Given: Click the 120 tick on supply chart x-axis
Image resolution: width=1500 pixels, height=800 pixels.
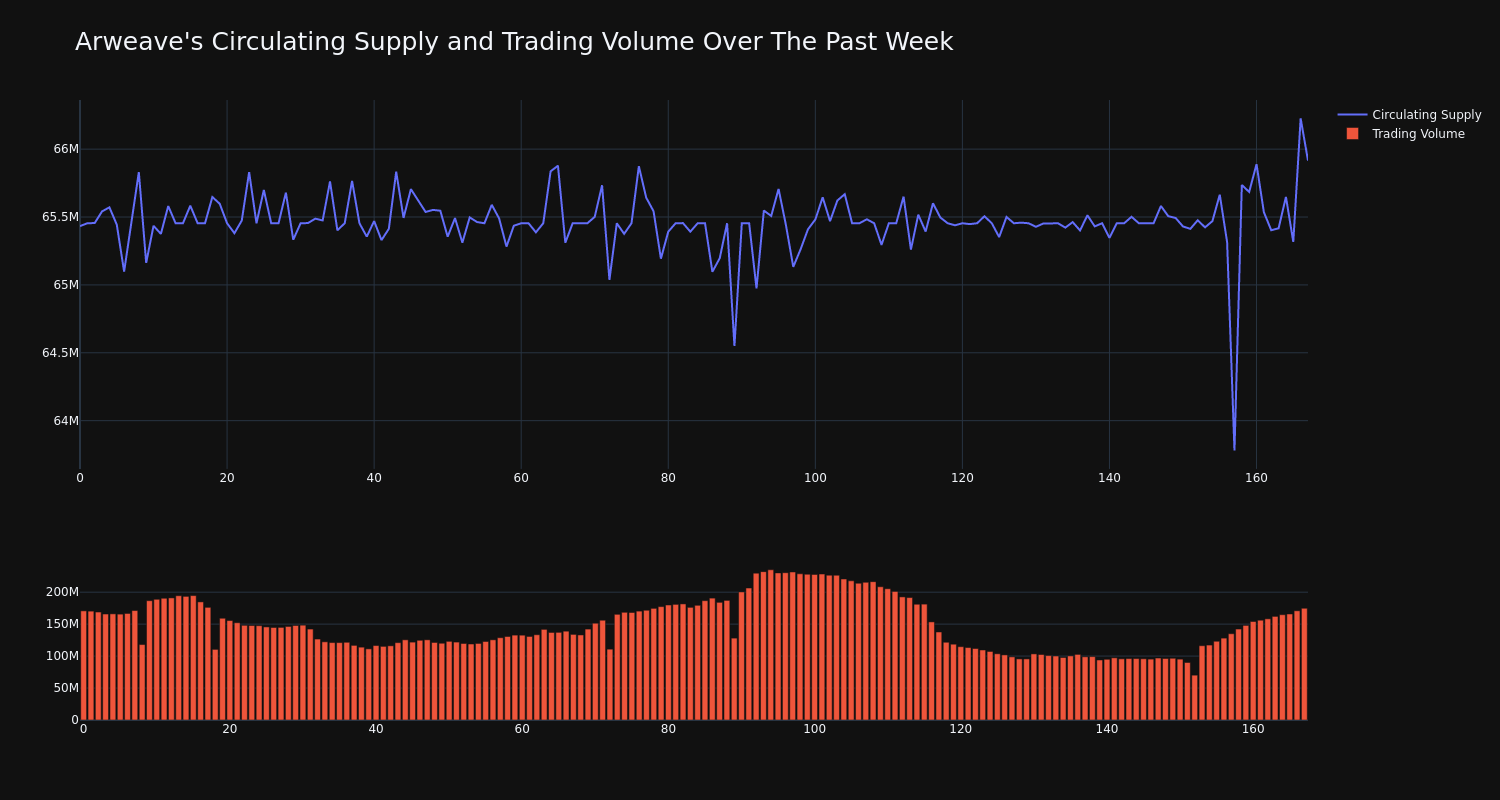Looking at the screenshot, I should [962, 478].
